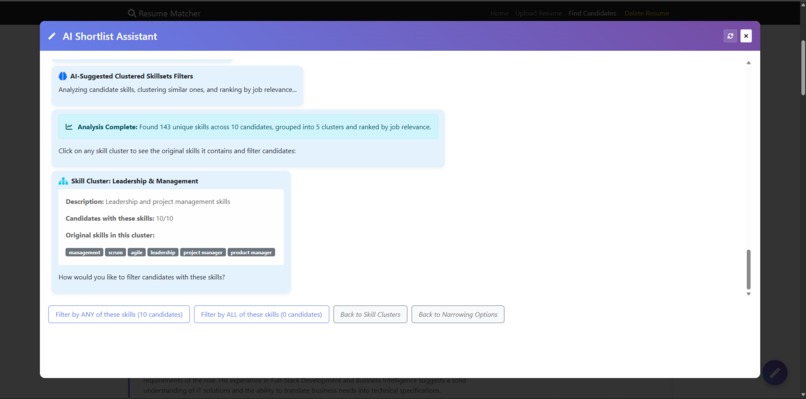Click the 'Analyzing candidate skills' message text
This screenshot has width=806, height=399.
click(177, 89)
